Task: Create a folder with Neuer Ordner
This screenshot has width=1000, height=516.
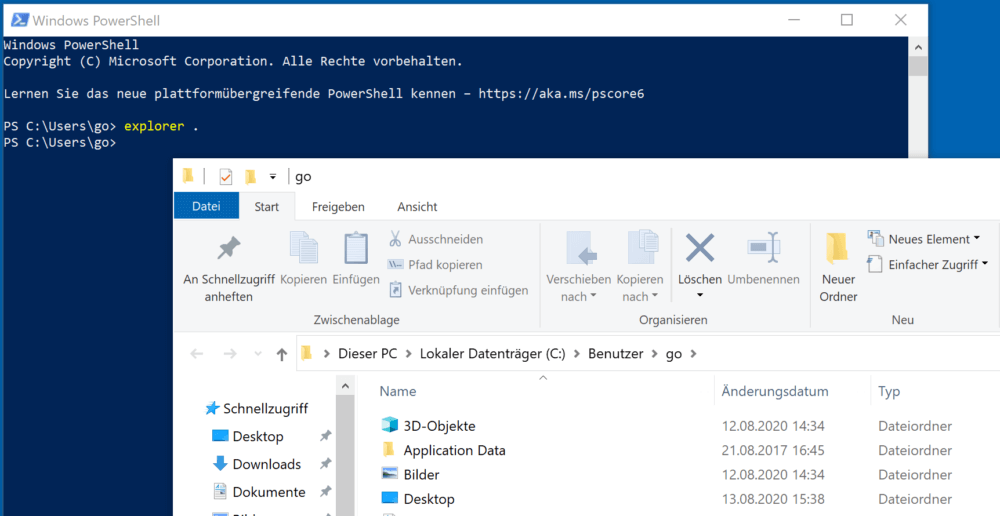Action: pyautogui.click(x=838, y=269)
